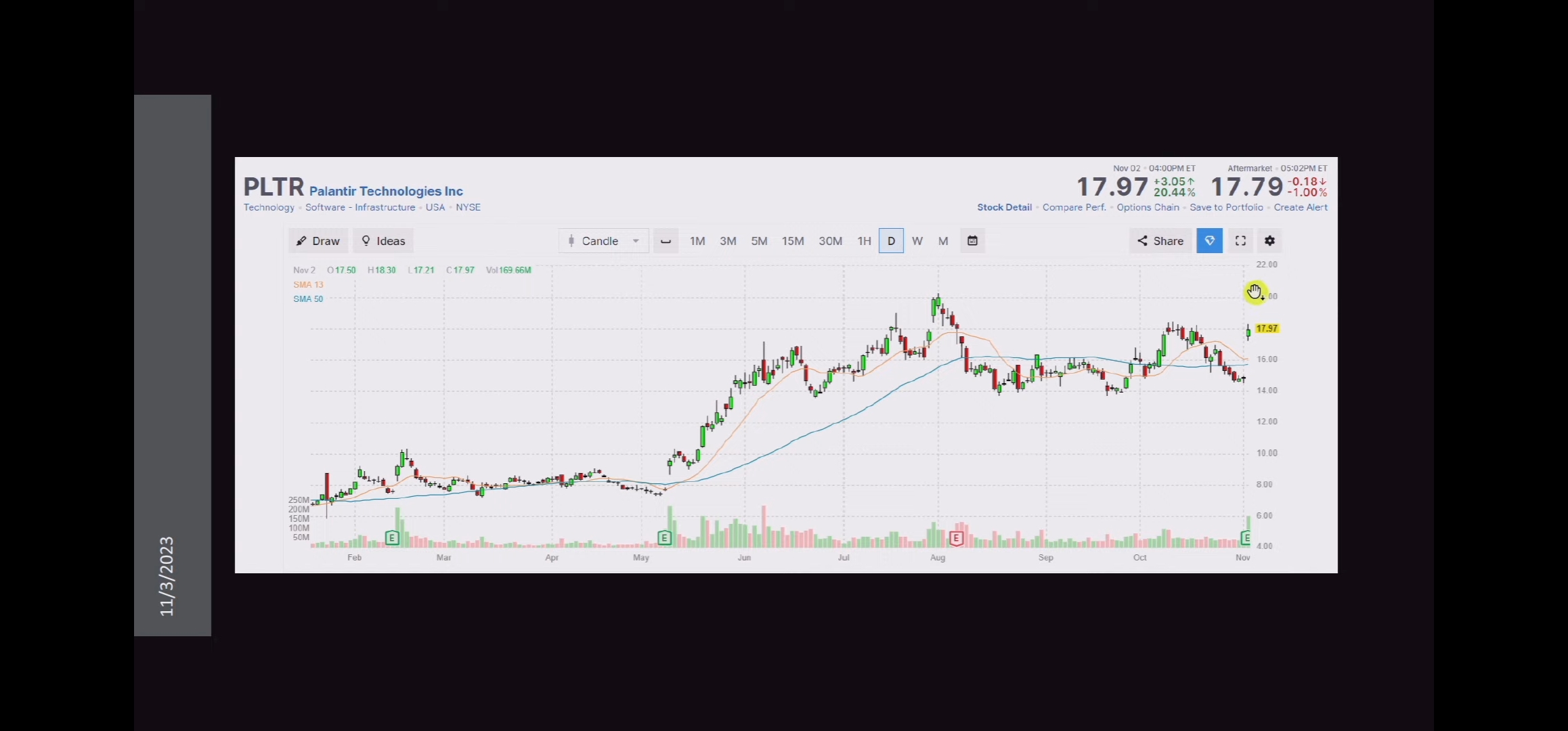Click the 11/3/2023 date sidebar label
The width and height of the screenshot is (1568, 731).
(x=167, y=577)
